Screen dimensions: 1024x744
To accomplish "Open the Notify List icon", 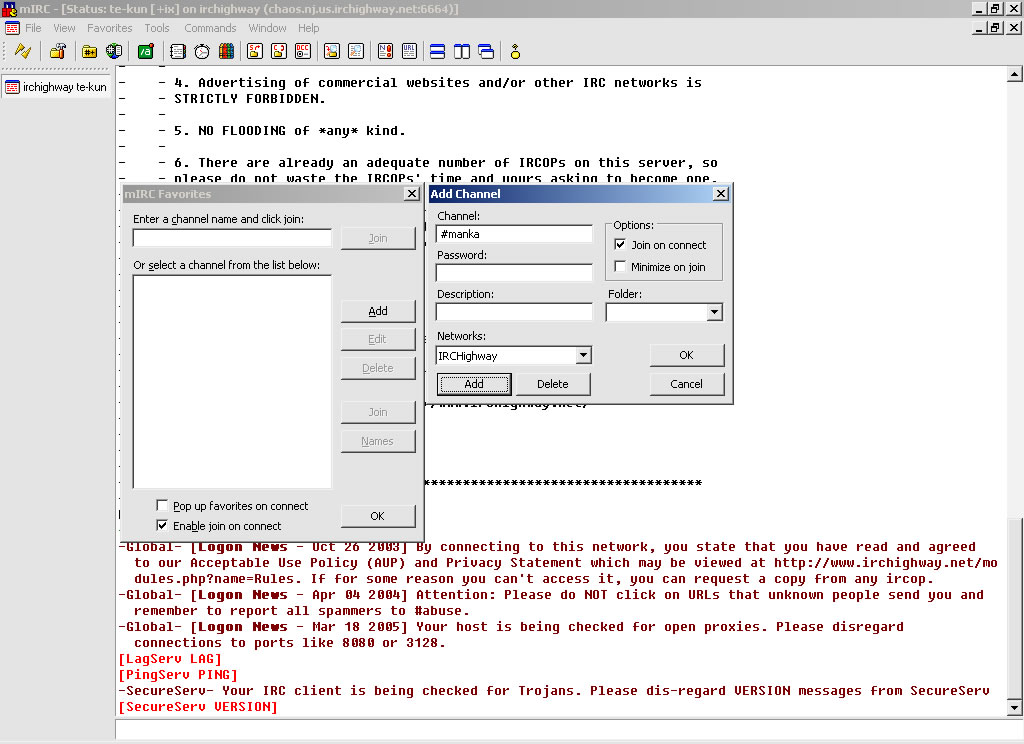I will pos(385,51).
